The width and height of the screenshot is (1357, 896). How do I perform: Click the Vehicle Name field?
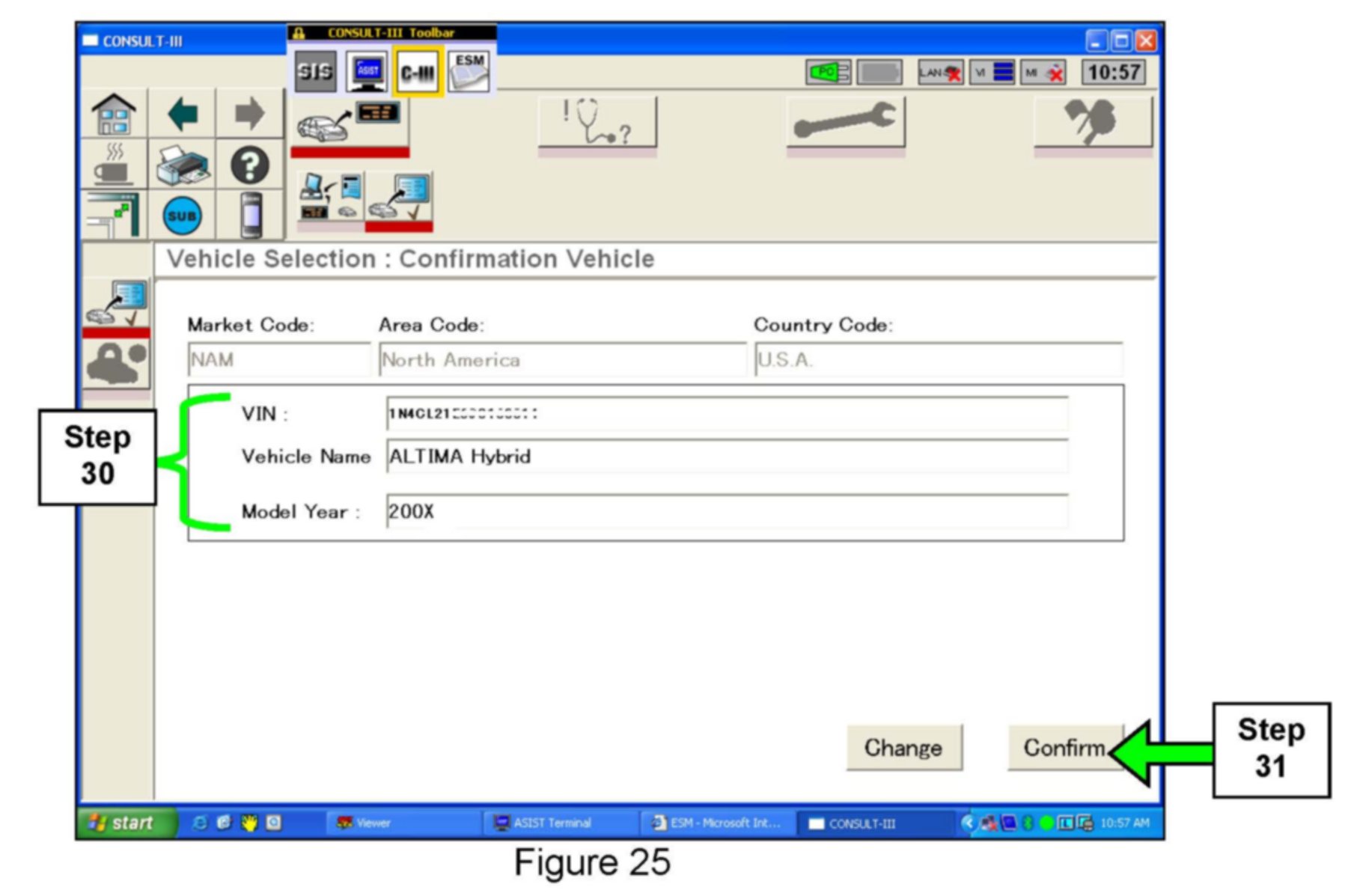pyautogui.click(x=726, y=457)
